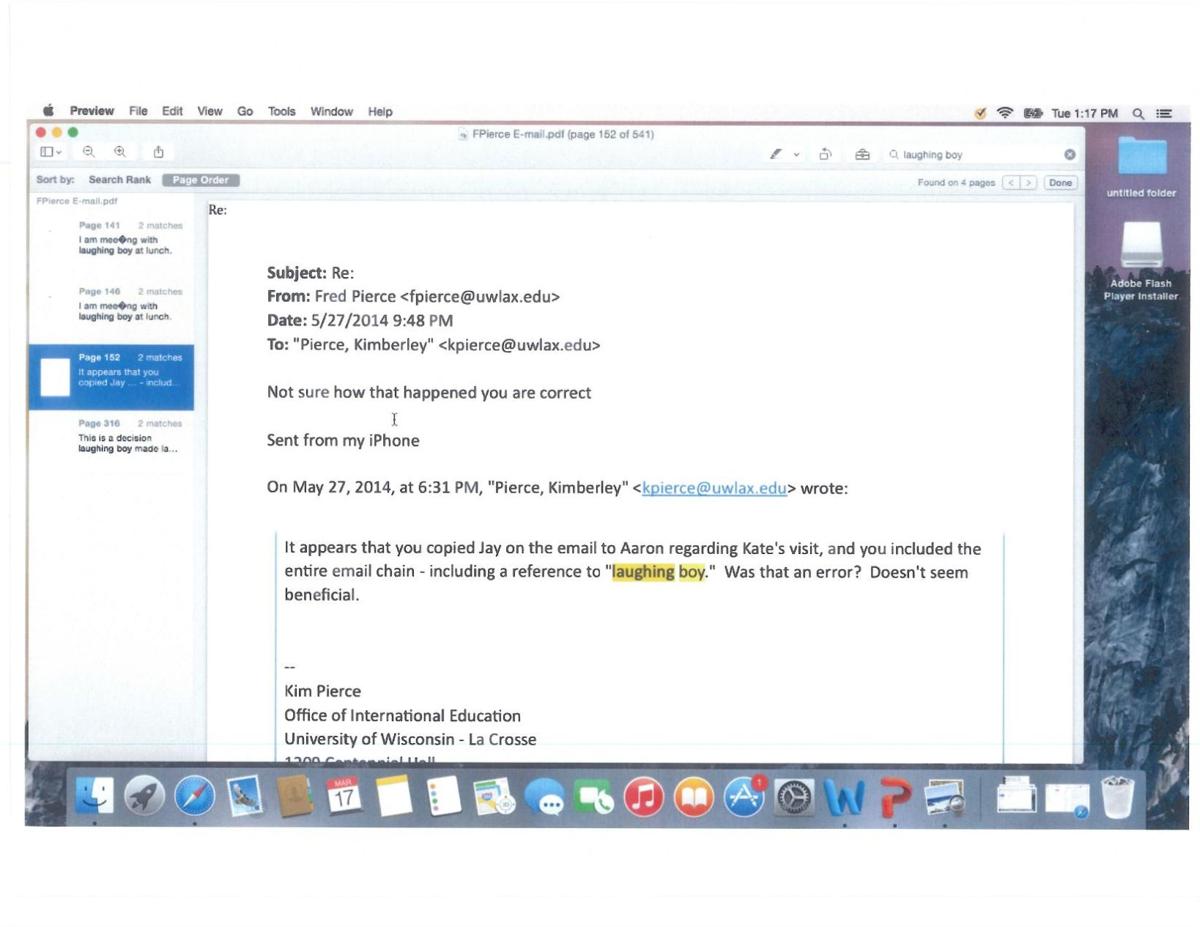Show the Markup Toolbar toolbox icon
The image size is (1200, 927).
tap(862, 155)
